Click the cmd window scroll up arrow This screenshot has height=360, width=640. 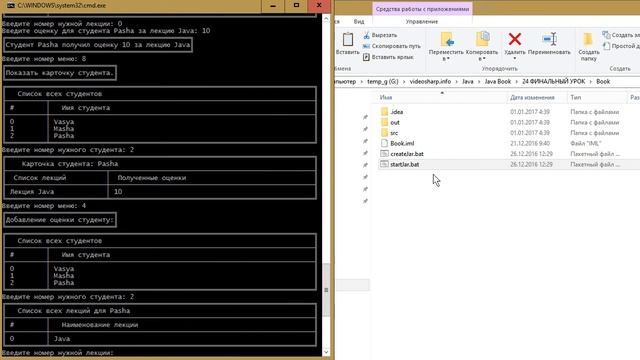[326, 19]
